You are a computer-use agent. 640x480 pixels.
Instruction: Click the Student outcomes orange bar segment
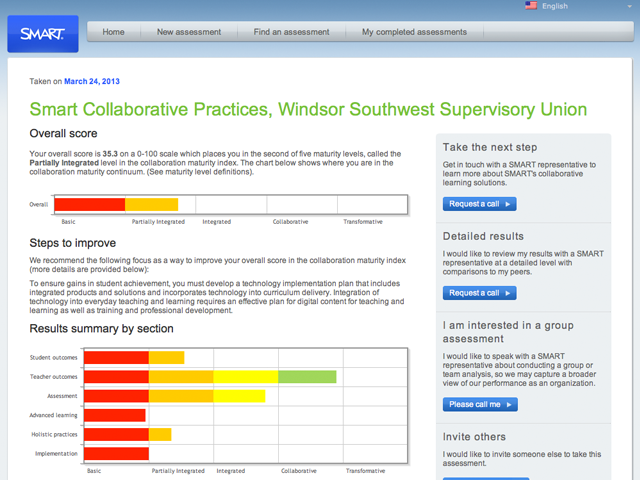167,358
